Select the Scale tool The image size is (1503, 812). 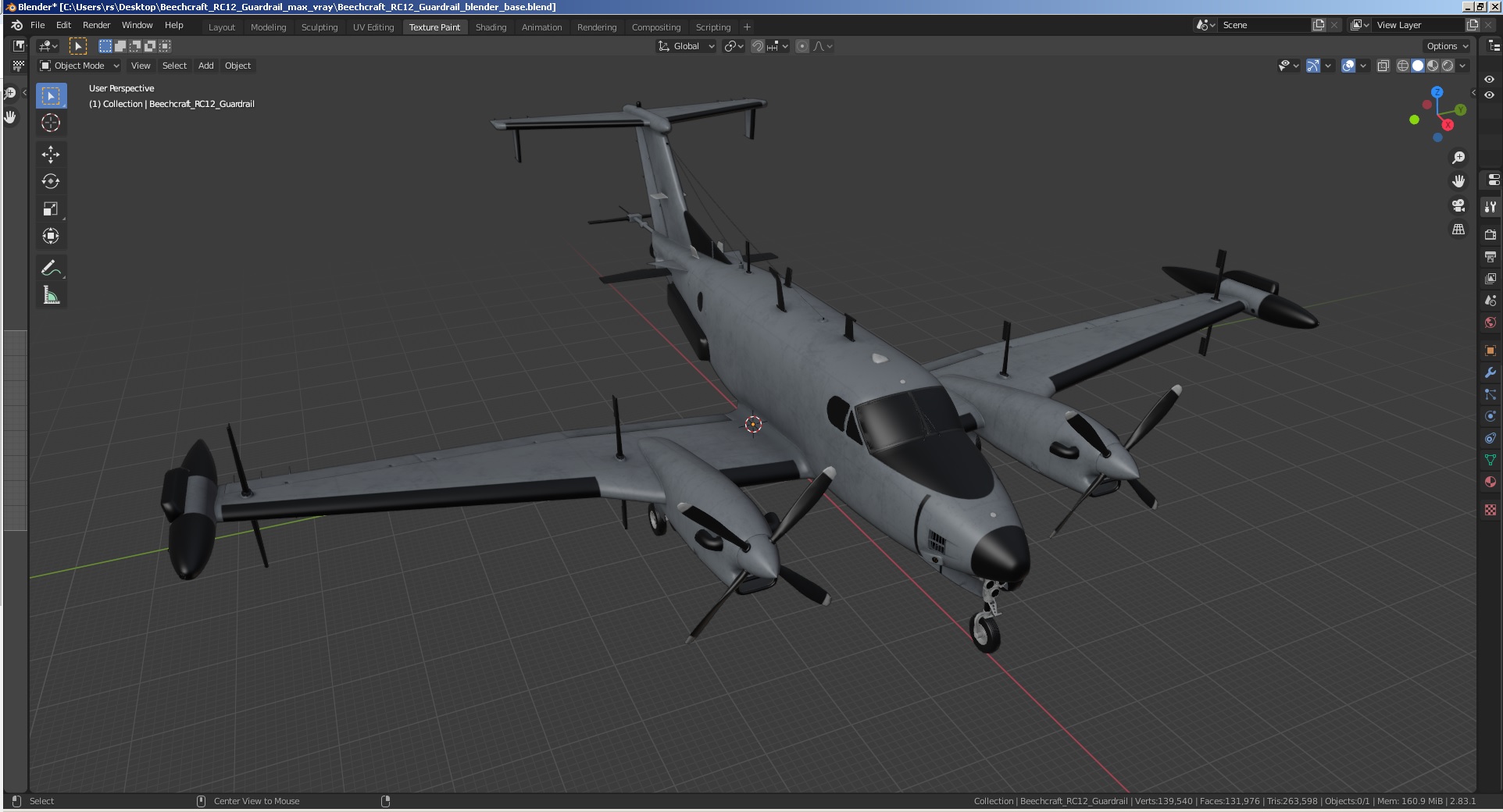click(51, 208)
